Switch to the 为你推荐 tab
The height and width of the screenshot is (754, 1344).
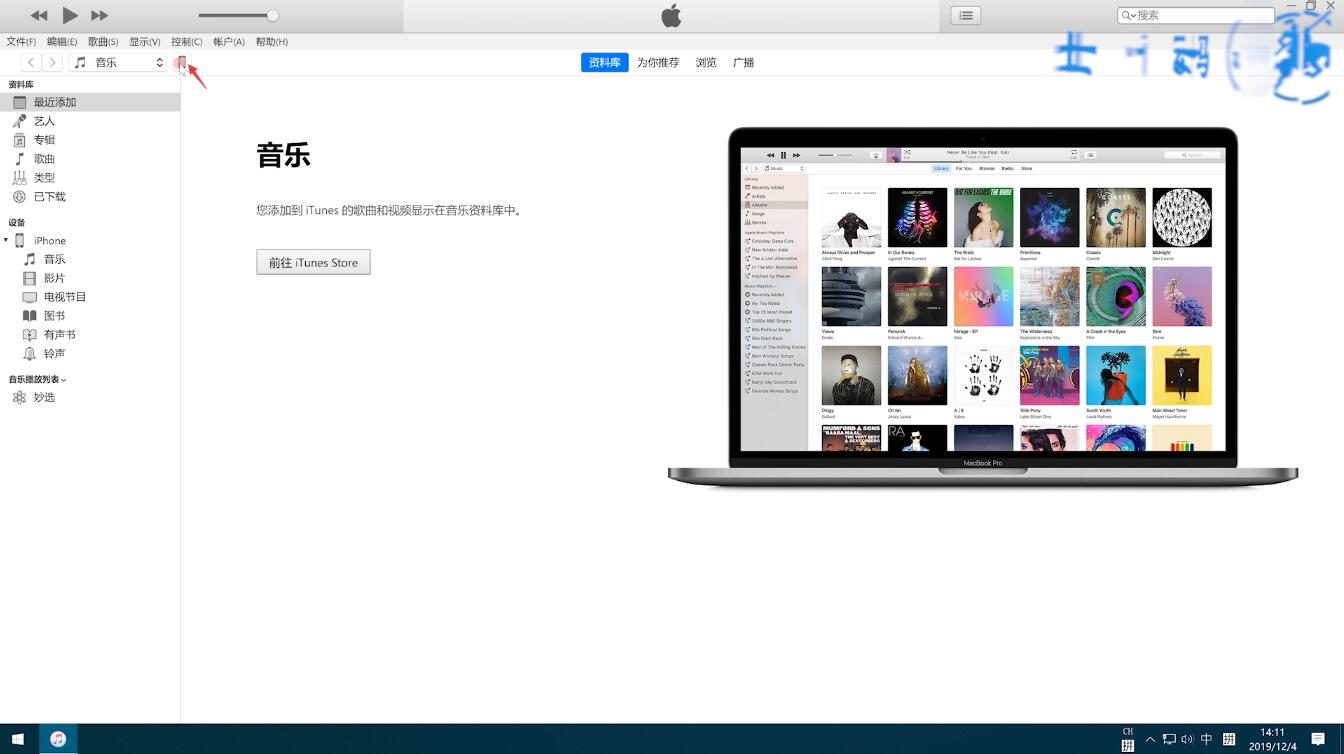(658, 62)
